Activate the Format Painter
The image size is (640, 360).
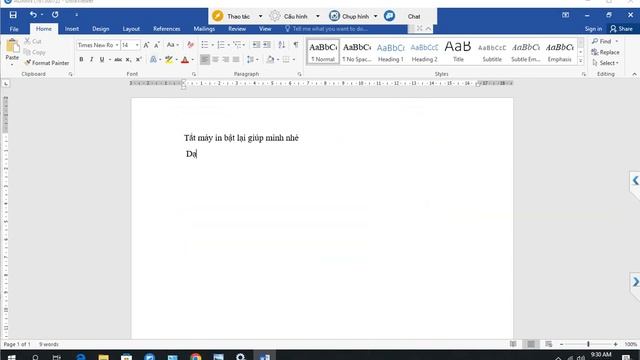pos(47,63)
